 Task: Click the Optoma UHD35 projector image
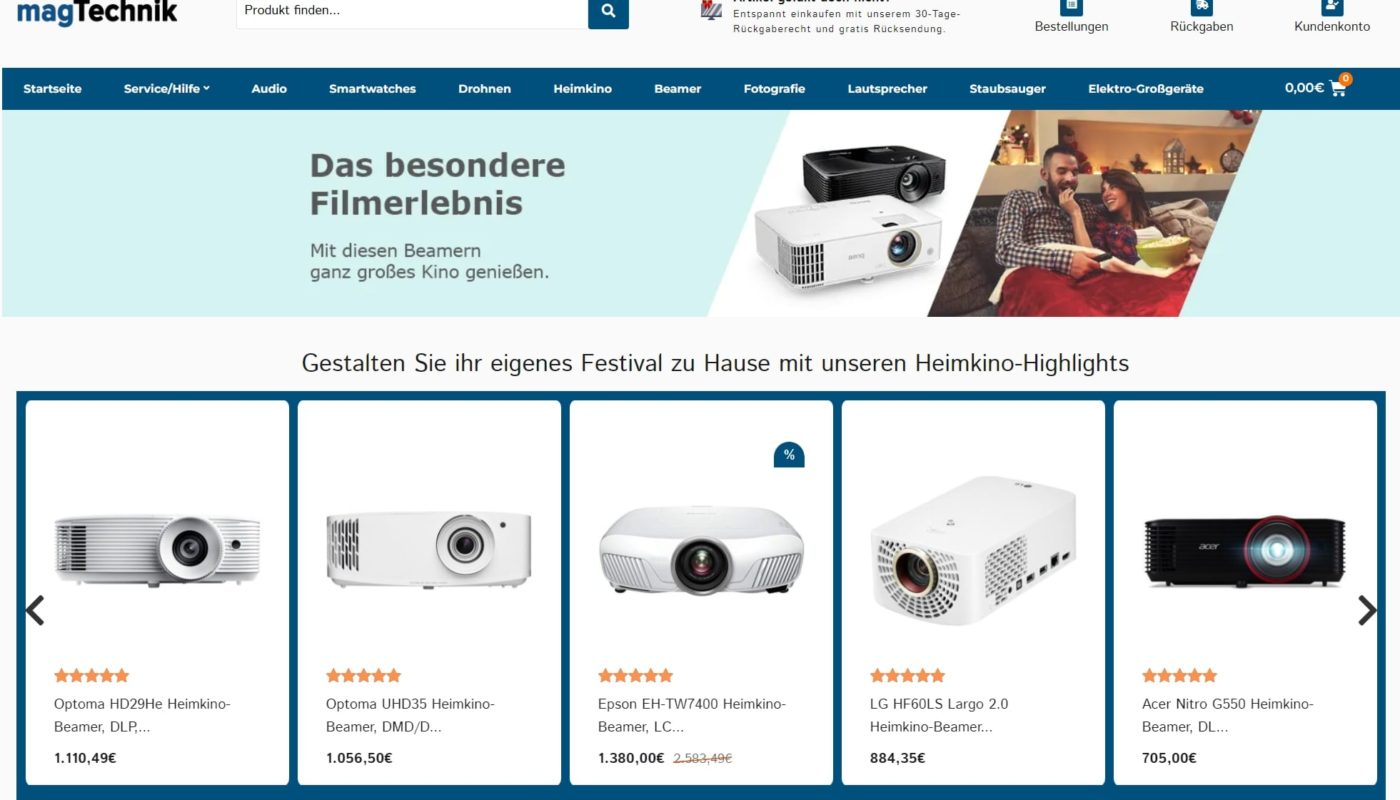(x=429, y=549)
